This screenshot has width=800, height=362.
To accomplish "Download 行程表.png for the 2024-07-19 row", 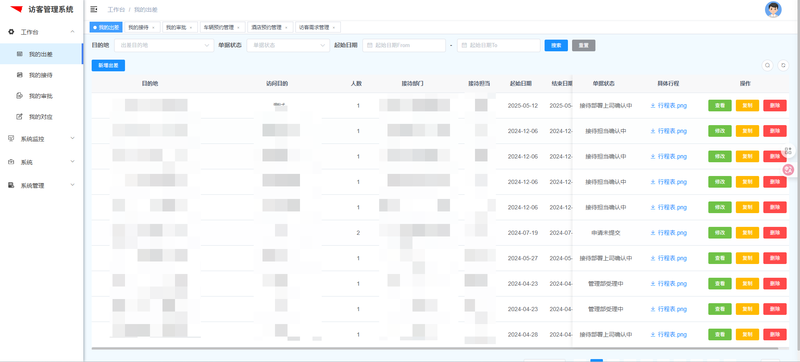I will [668, 233].
